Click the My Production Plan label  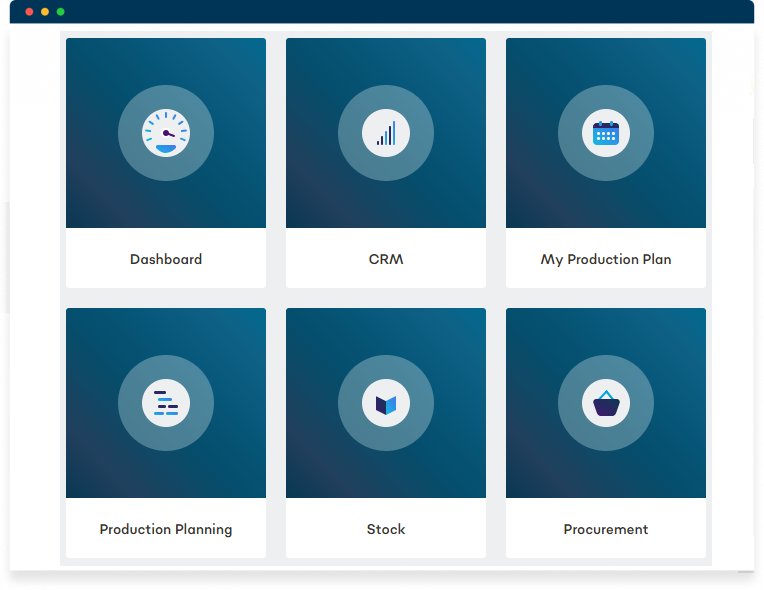[606, 260]
